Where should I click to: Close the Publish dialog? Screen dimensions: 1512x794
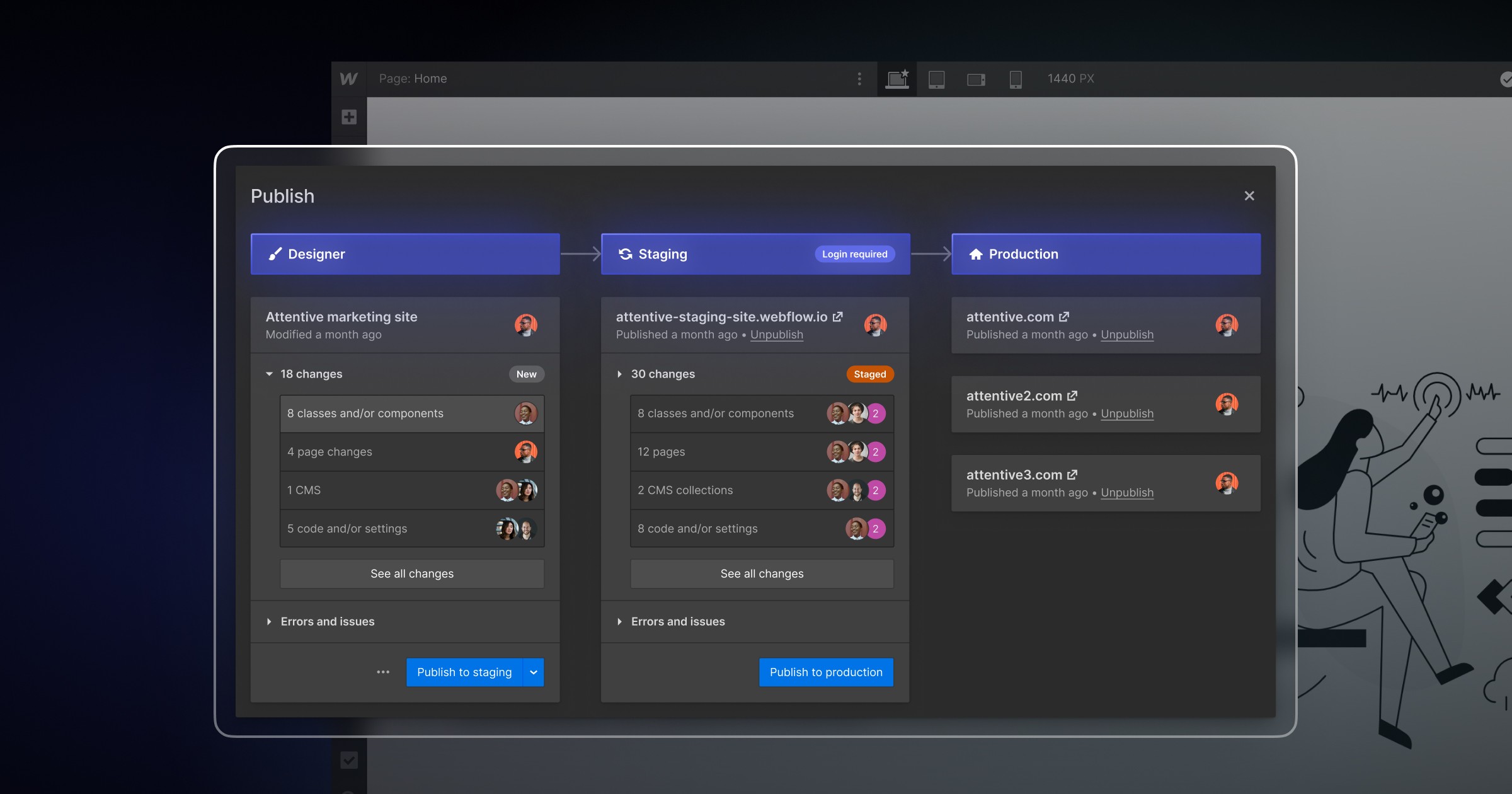click(x=1249, y=196)
